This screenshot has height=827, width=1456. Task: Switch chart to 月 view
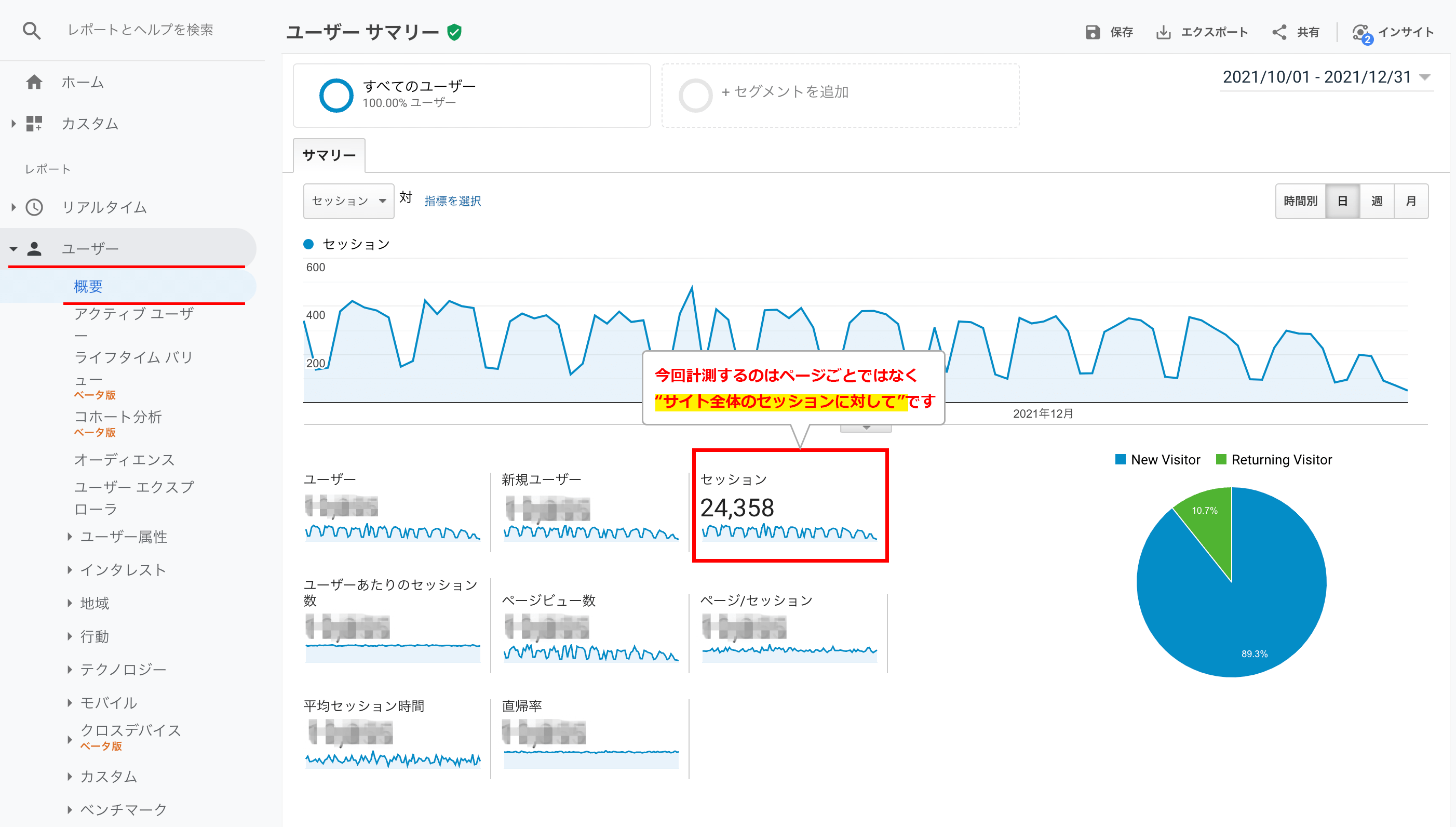pyautogui.click(x=1411, y=201)
